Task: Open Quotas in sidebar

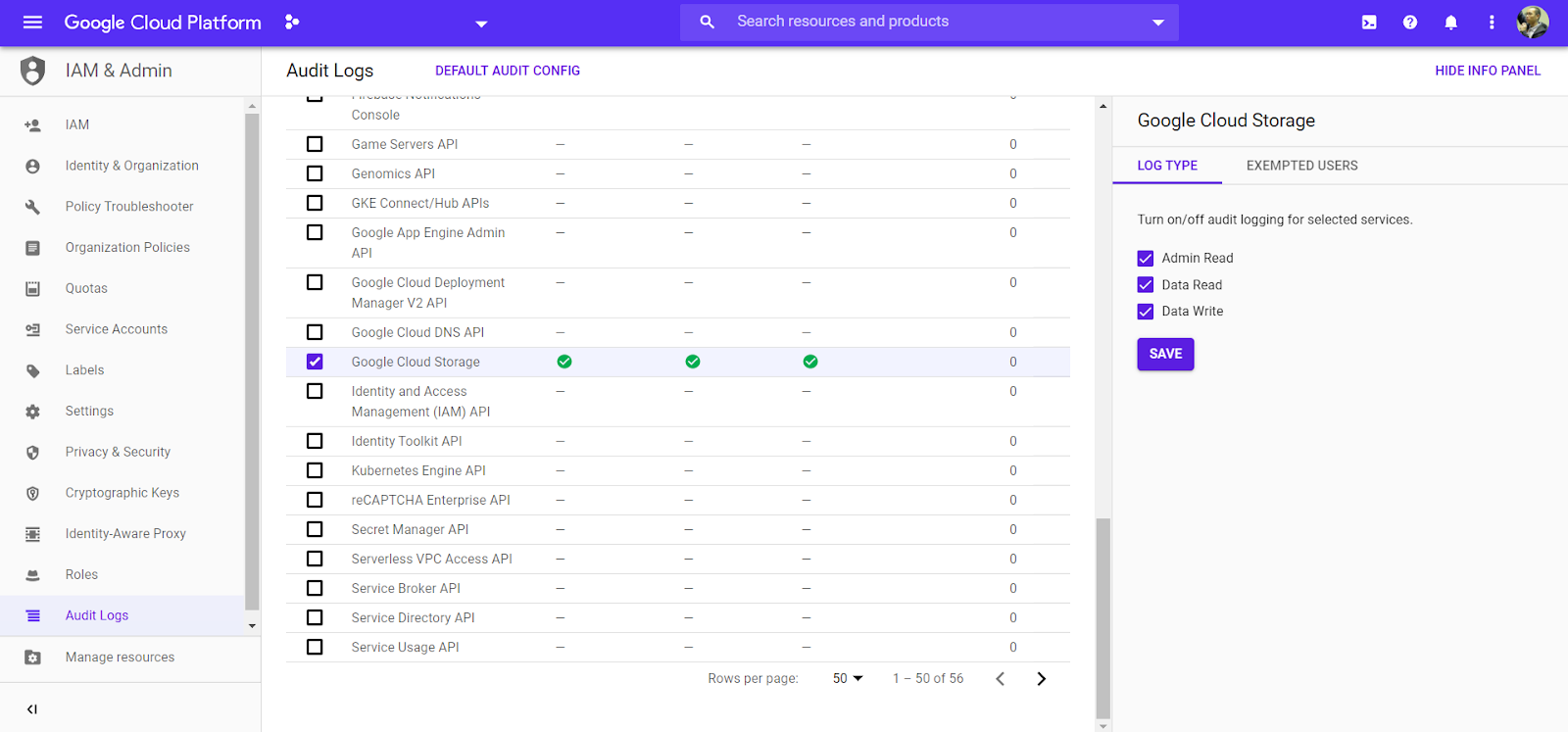Action: click(86, 288)
